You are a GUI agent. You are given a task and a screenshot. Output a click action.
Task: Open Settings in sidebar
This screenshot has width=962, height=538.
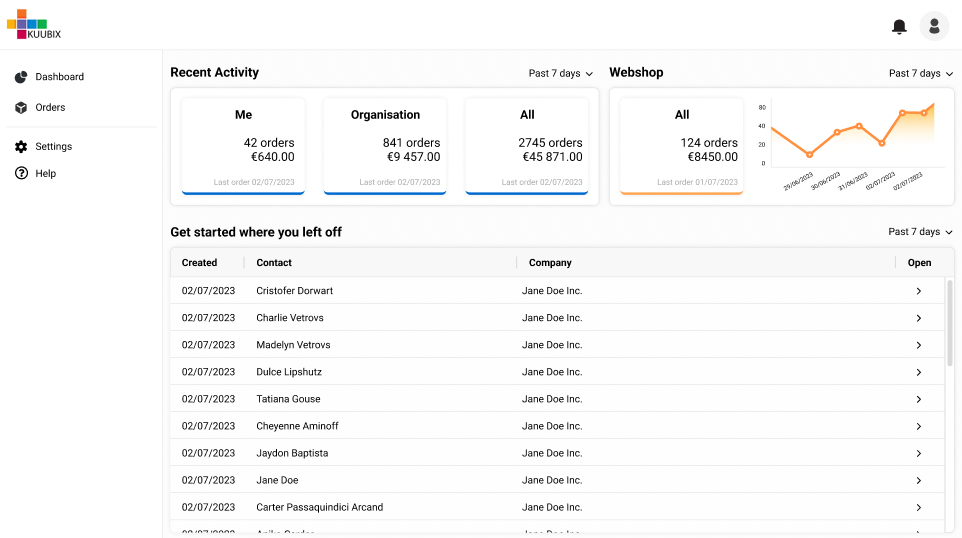click(x=53, y=147)
